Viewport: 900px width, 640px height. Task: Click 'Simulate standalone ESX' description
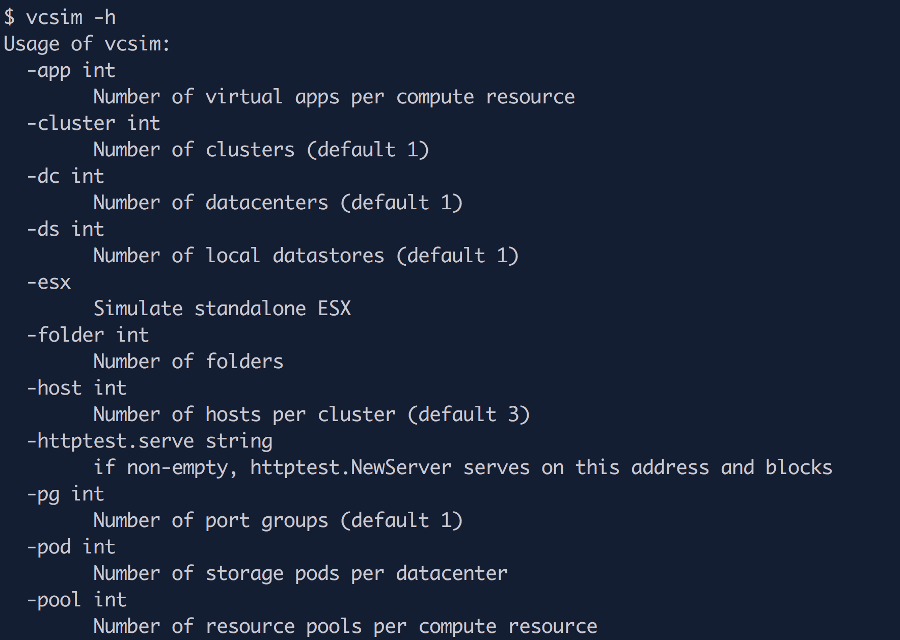click(222, 308)
